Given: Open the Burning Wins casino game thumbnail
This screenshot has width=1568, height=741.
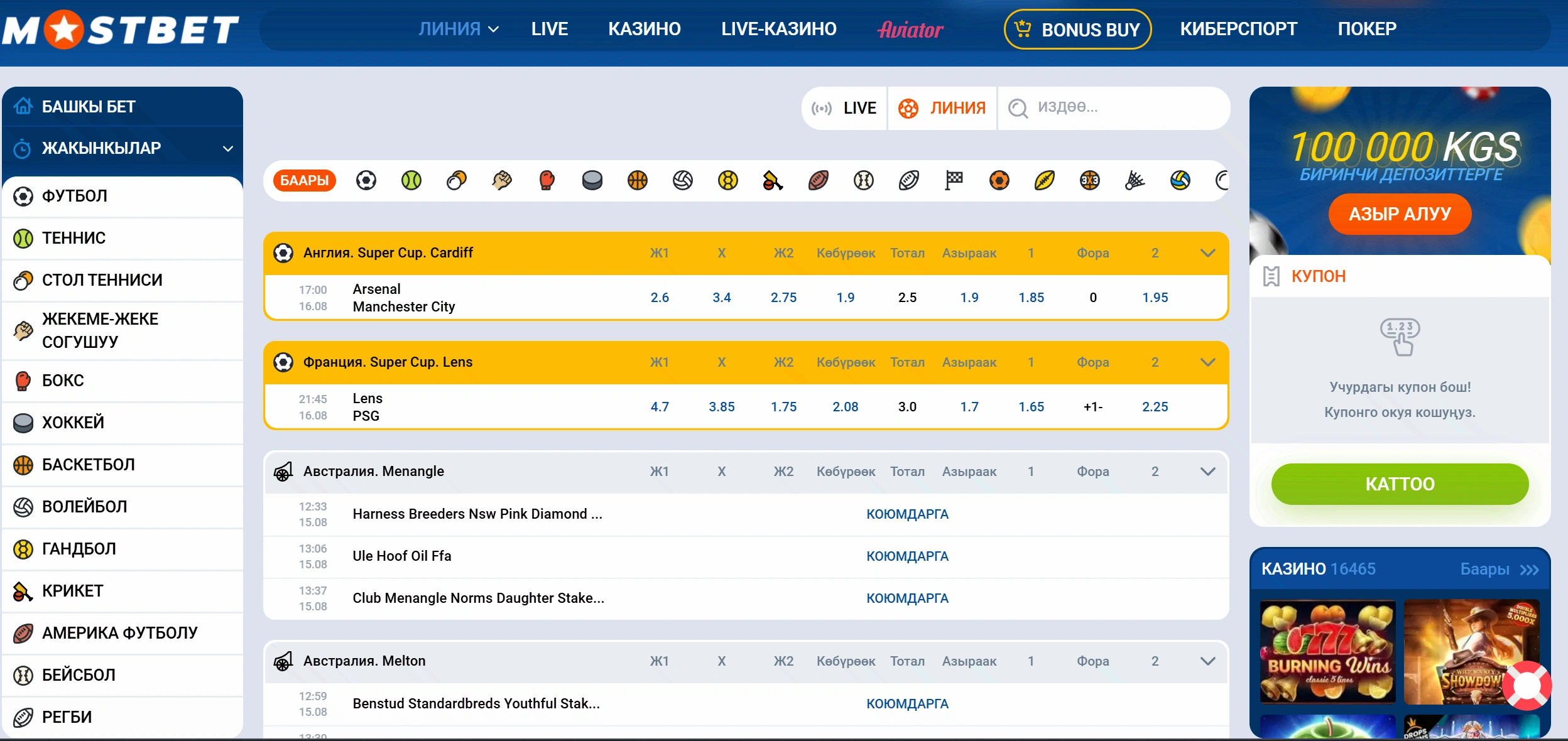Looking at the screenshot, I should [1327, 651].
